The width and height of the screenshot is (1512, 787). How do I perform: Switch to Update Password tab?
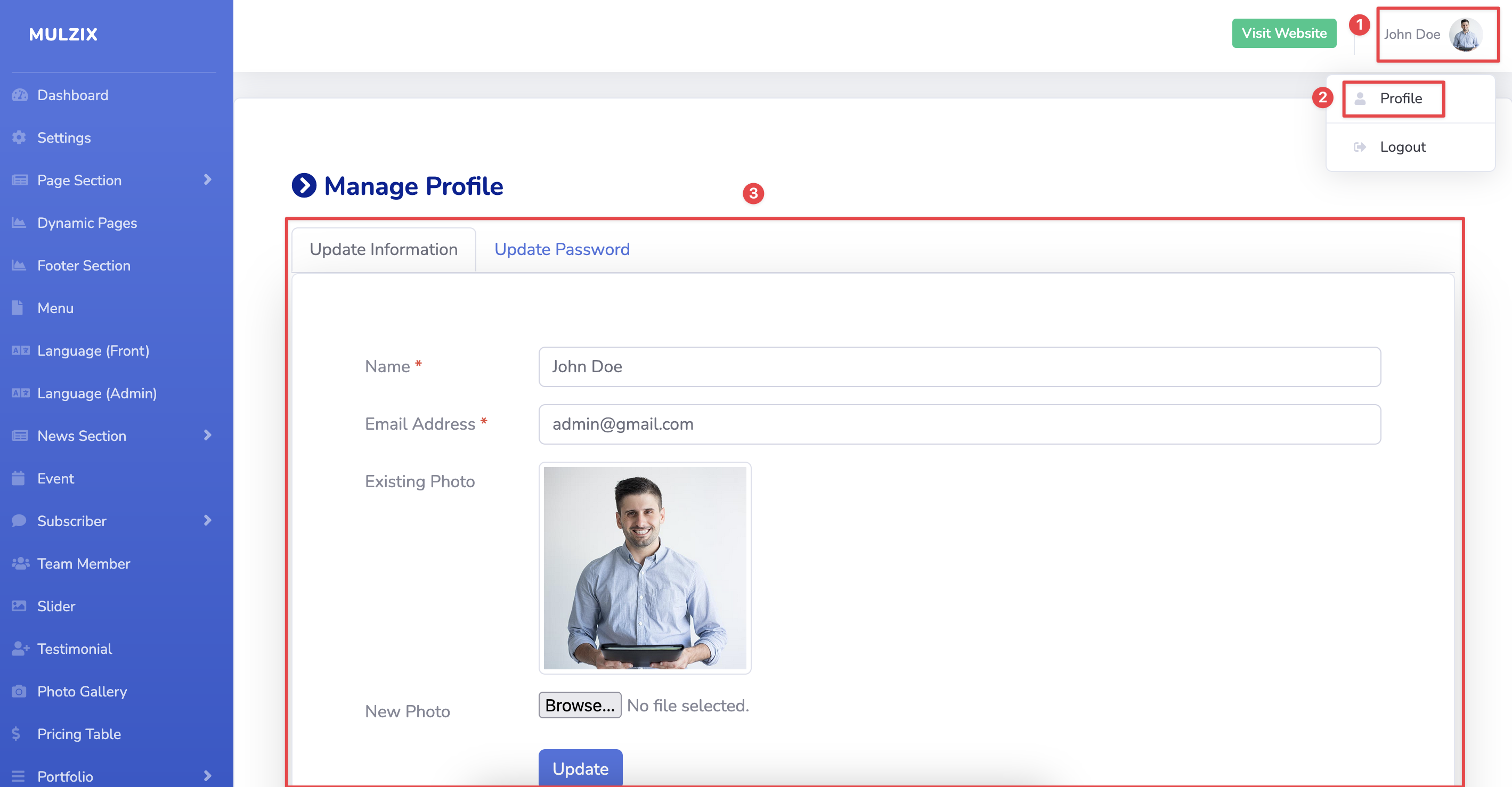(562, 249)
